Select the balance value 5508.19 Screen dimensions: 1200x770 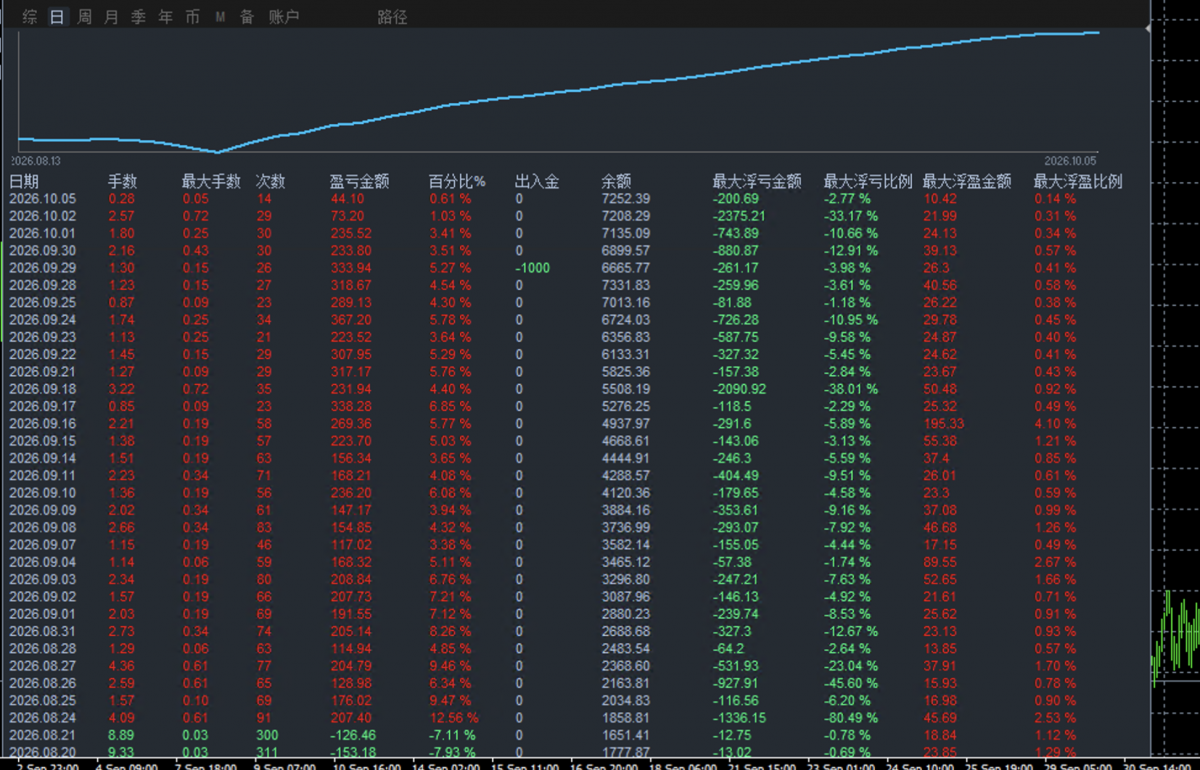pyautogui.click(x=625, y=389)
